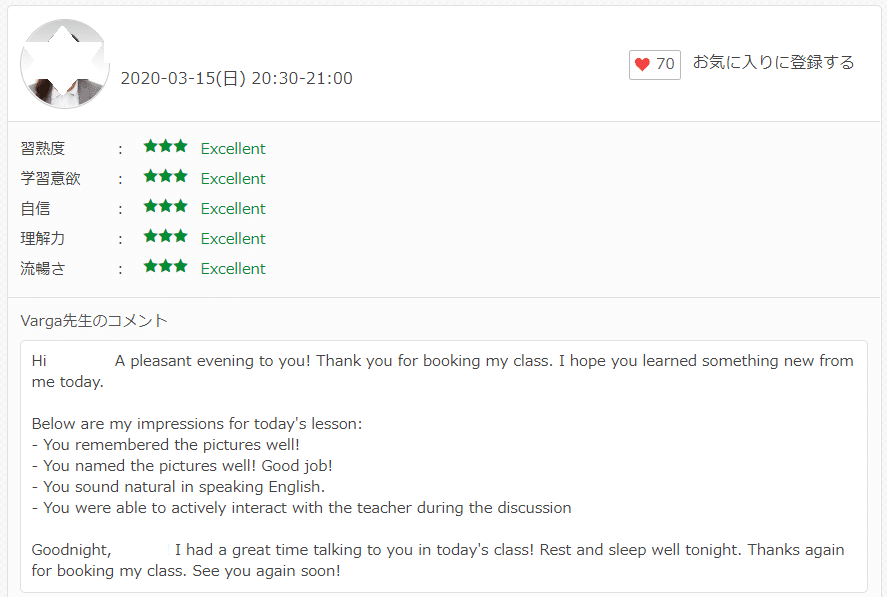Click the 学習意欲 category label

[x=50, y=179]
